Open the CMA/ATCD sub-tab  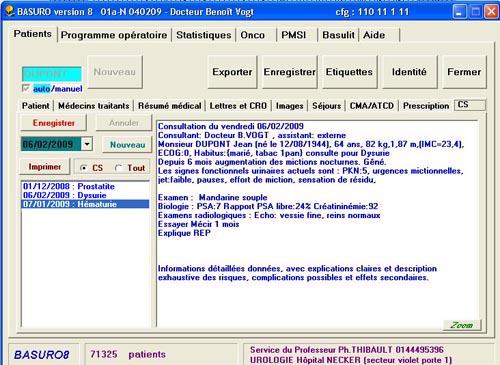tap(372, 106)
